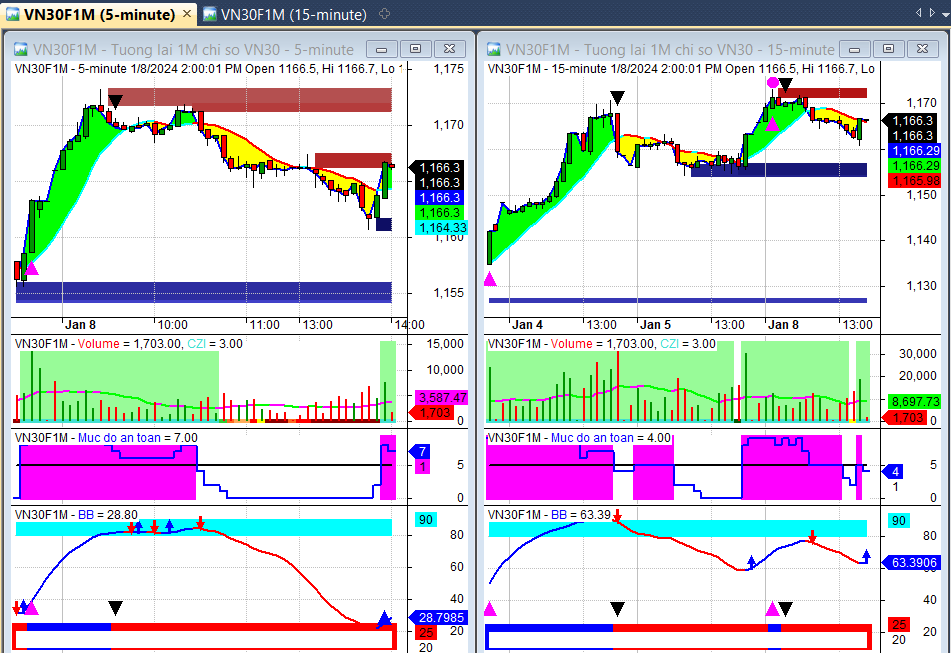951x653 pixels.
Task: Click the blue 28.7985 BB value label
Action: coord(440,617)
